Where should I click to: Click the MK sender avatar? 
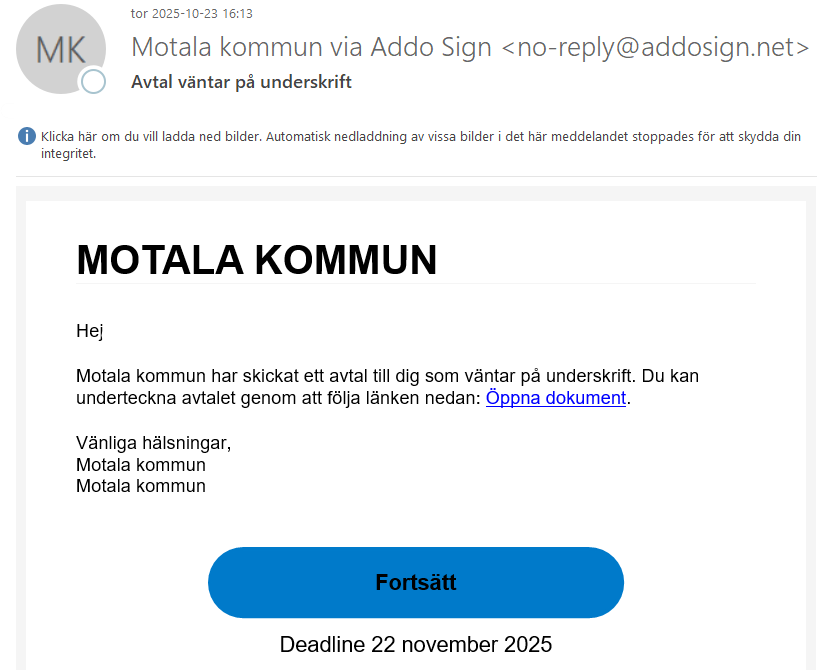coord(60,50)
